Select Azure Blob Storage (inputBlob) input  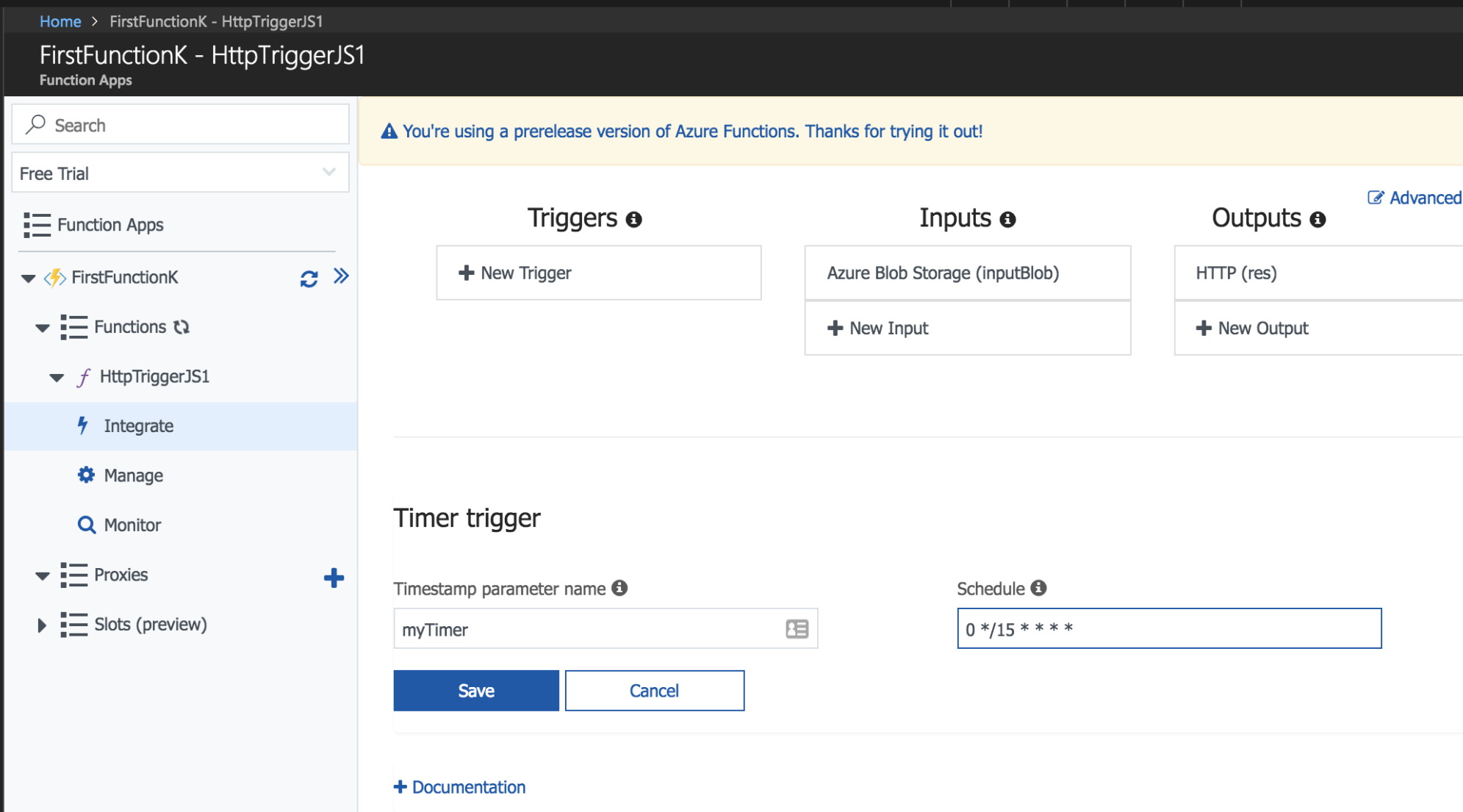(967, 273)
